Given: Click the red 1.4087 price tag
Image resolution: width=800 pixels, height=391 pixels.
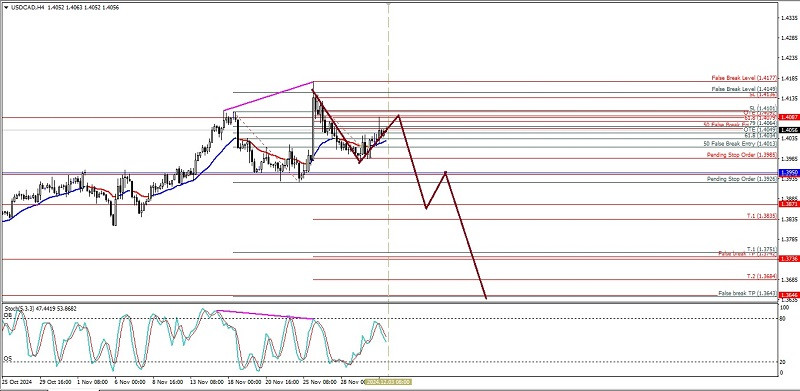Looking at the screenshot, I should (789, 117).
